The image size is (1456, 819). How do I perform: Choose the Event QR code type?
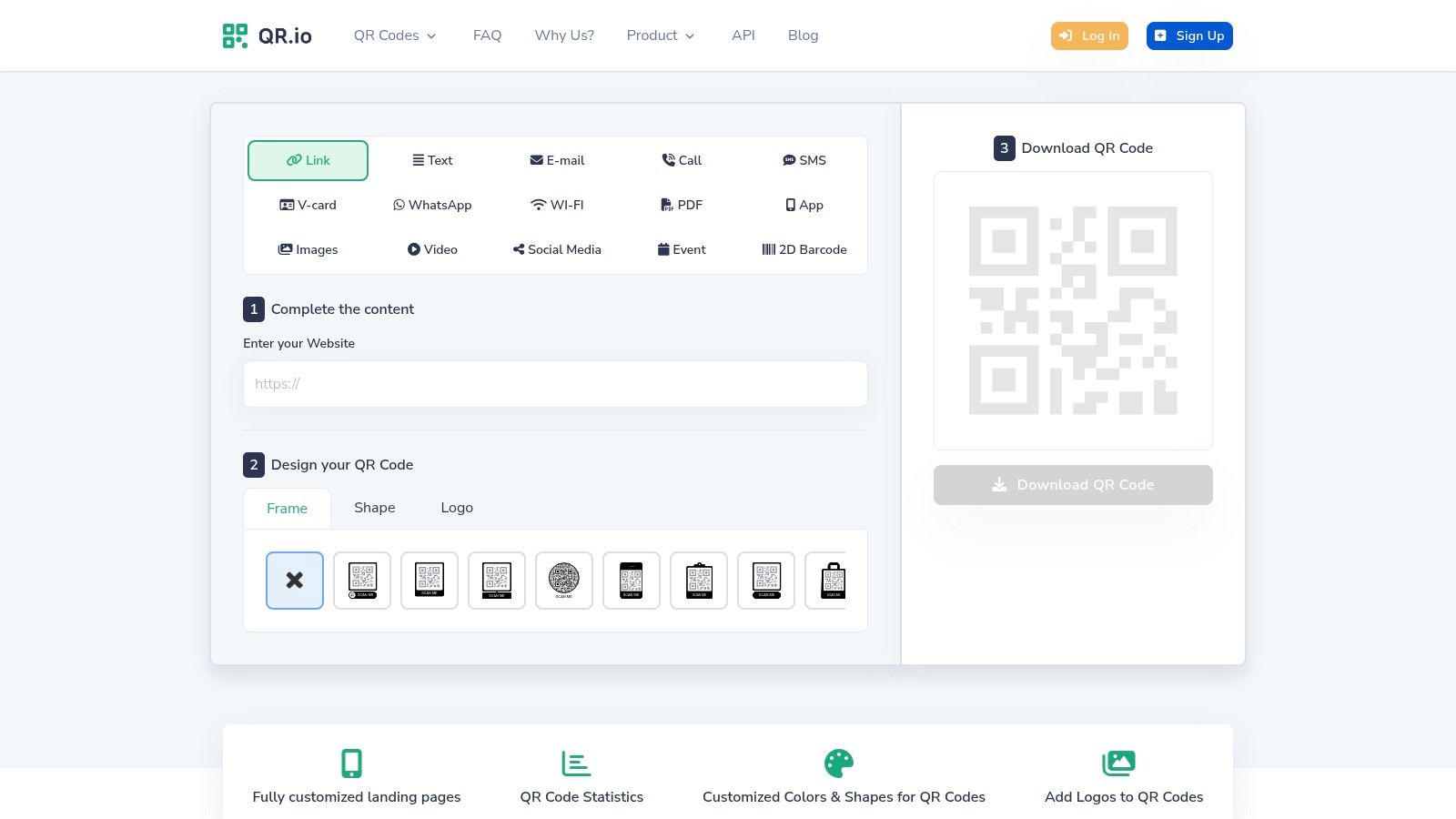click(682, 249)
